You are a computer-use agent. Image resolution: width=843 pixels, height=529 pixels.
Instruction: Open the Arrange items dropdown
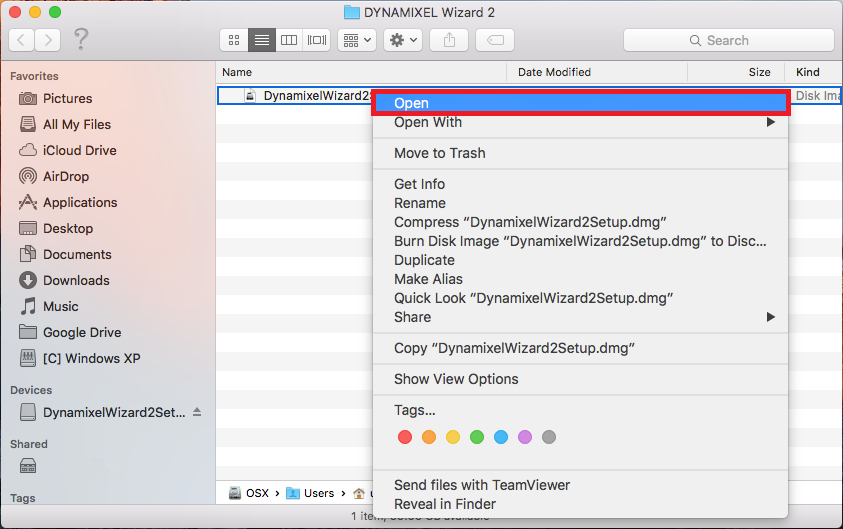pyautogui.click(x=356, y=40)
